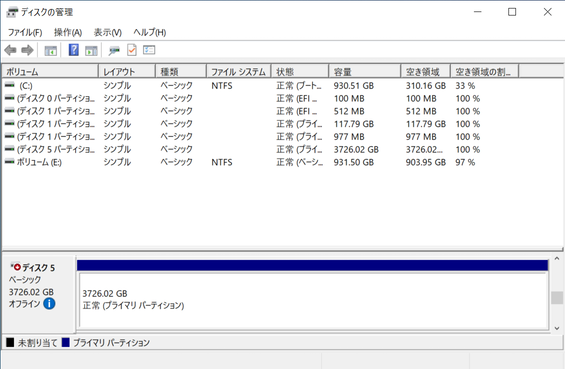
Task: Sort by the ボリューム column header
Action: coord(50,72)
